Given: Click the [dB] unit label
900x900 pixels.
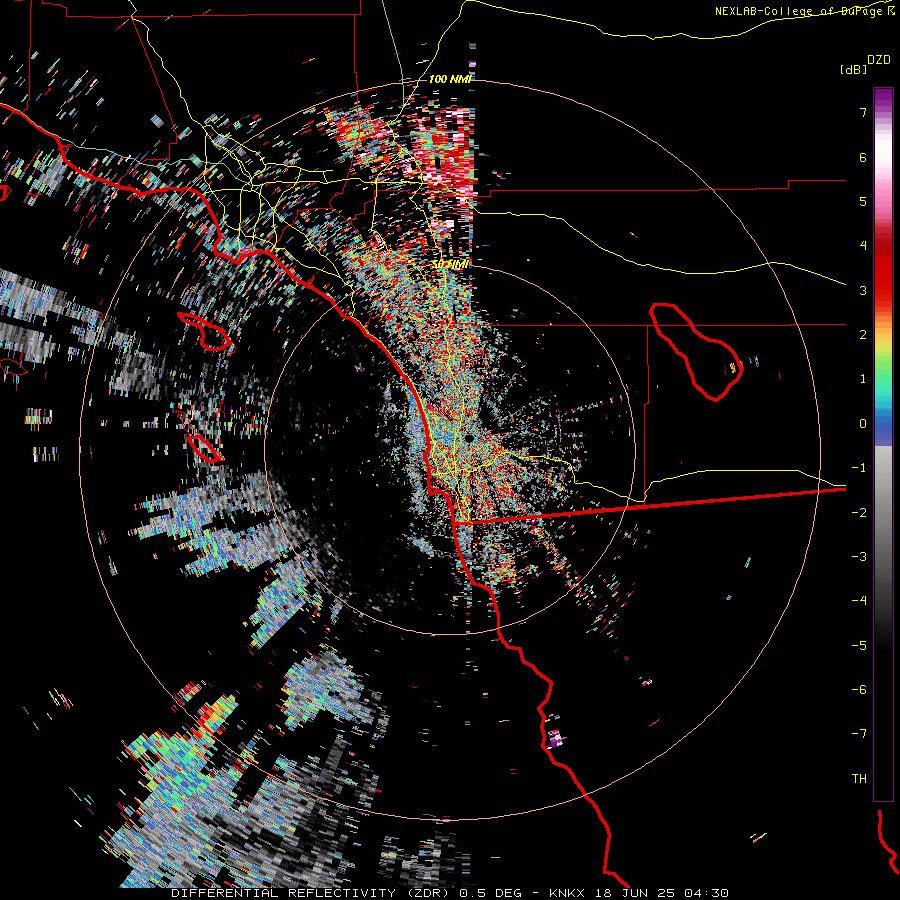Looking at the screenshot, I should (853, 70).
